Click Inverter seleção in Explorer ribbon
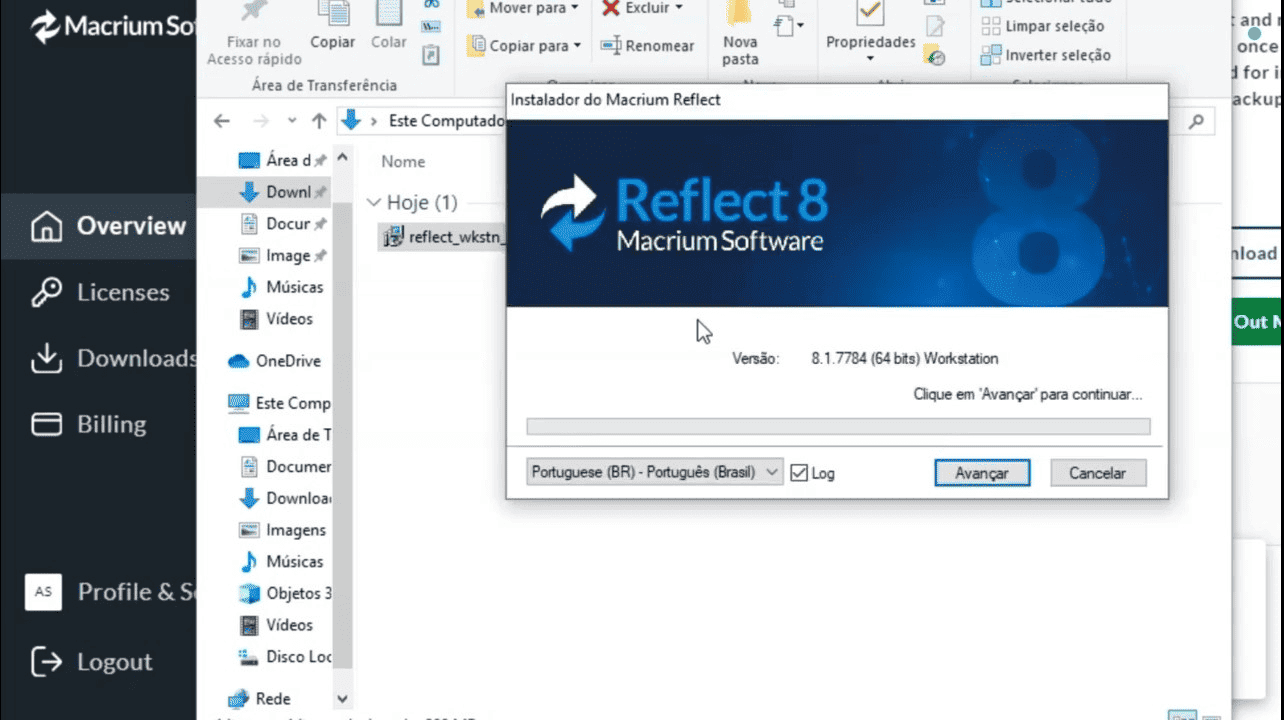Viewport: 1284px width, 720px height. point(1046,55)
